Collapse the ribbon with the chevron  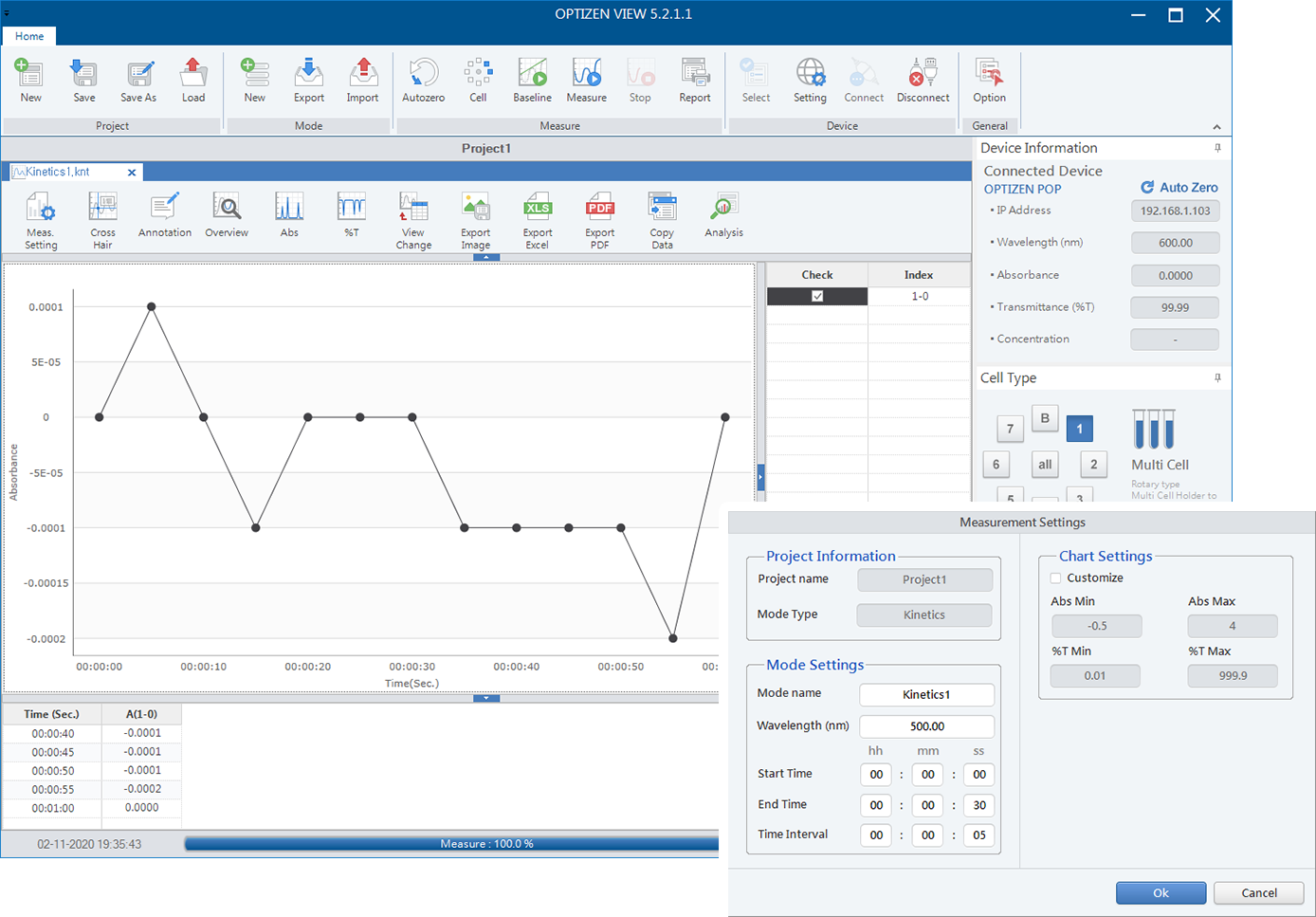[1216, 127]
